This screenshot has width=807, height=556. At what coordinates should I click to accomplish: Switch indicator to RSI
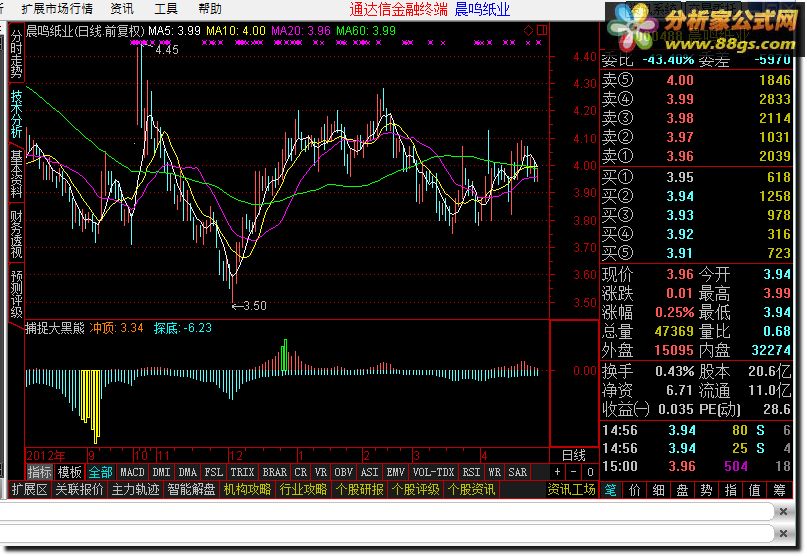tap(471, 472)
